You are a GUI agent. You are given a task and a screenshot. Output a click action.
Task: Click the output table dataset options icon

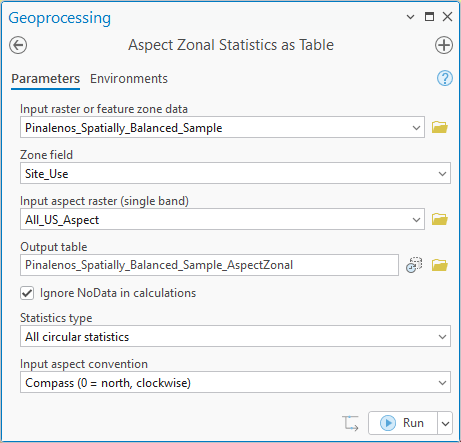click(414, 265)
